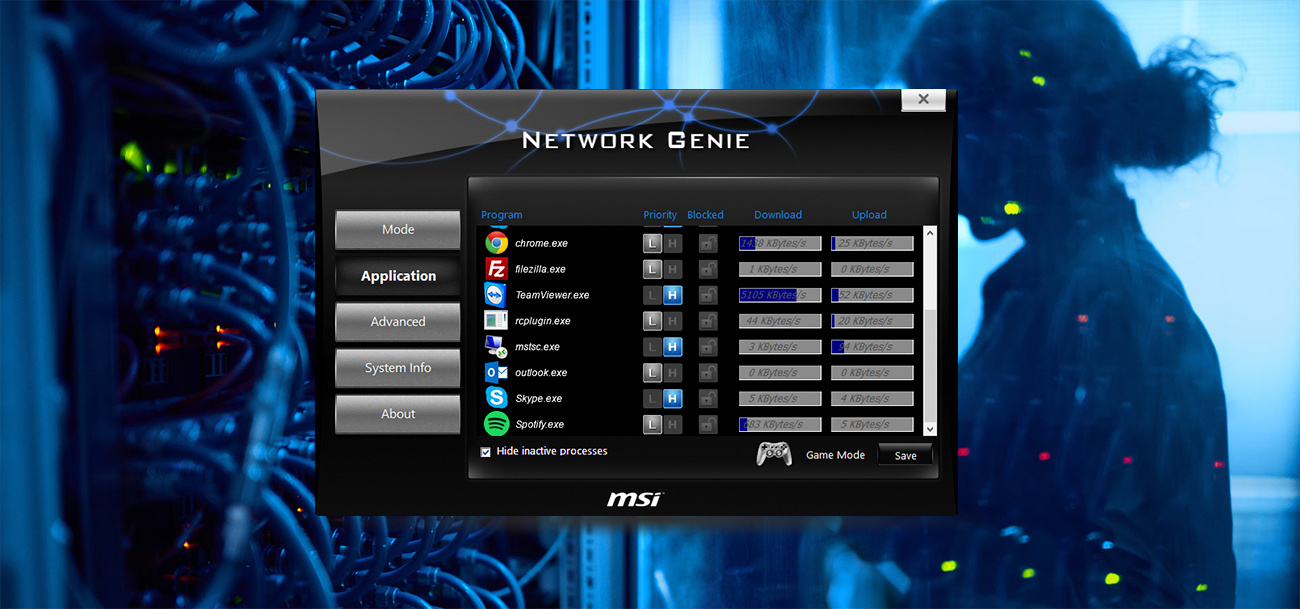
Task: Open the System Info tab
Action: (398, 368)
